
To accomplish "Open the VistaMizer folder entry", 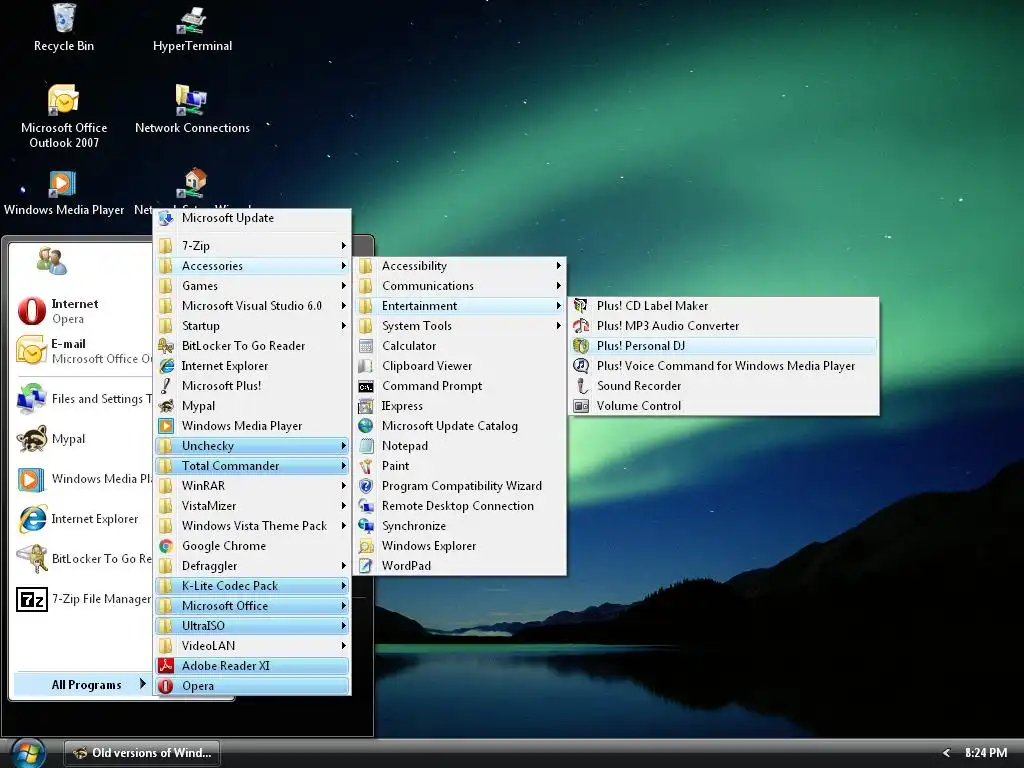I will [x=252, y=506].
